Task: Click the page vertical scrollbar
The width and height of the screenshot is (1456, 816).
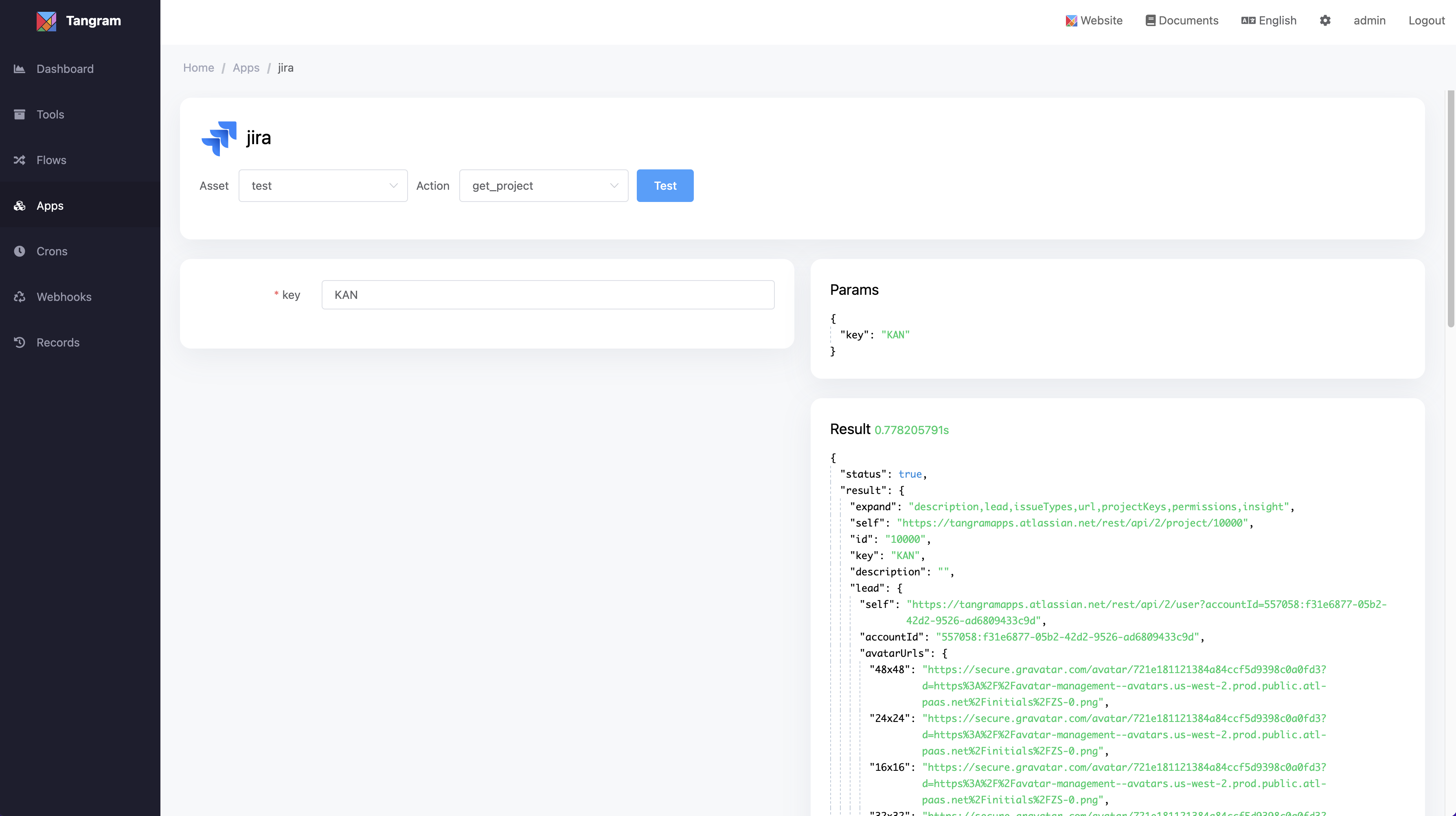Action: tap(1450, 208)
